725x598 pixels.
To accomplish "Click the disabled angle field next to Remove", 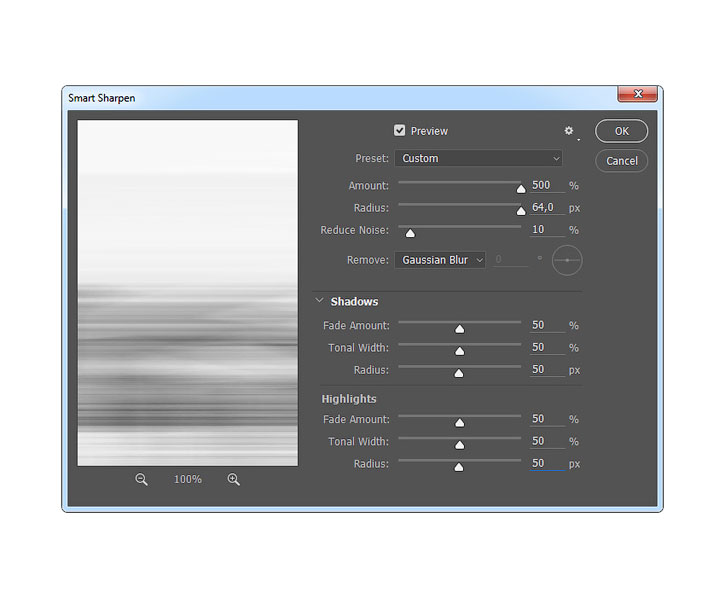I will pyautogui.click(x=510, y=259).
